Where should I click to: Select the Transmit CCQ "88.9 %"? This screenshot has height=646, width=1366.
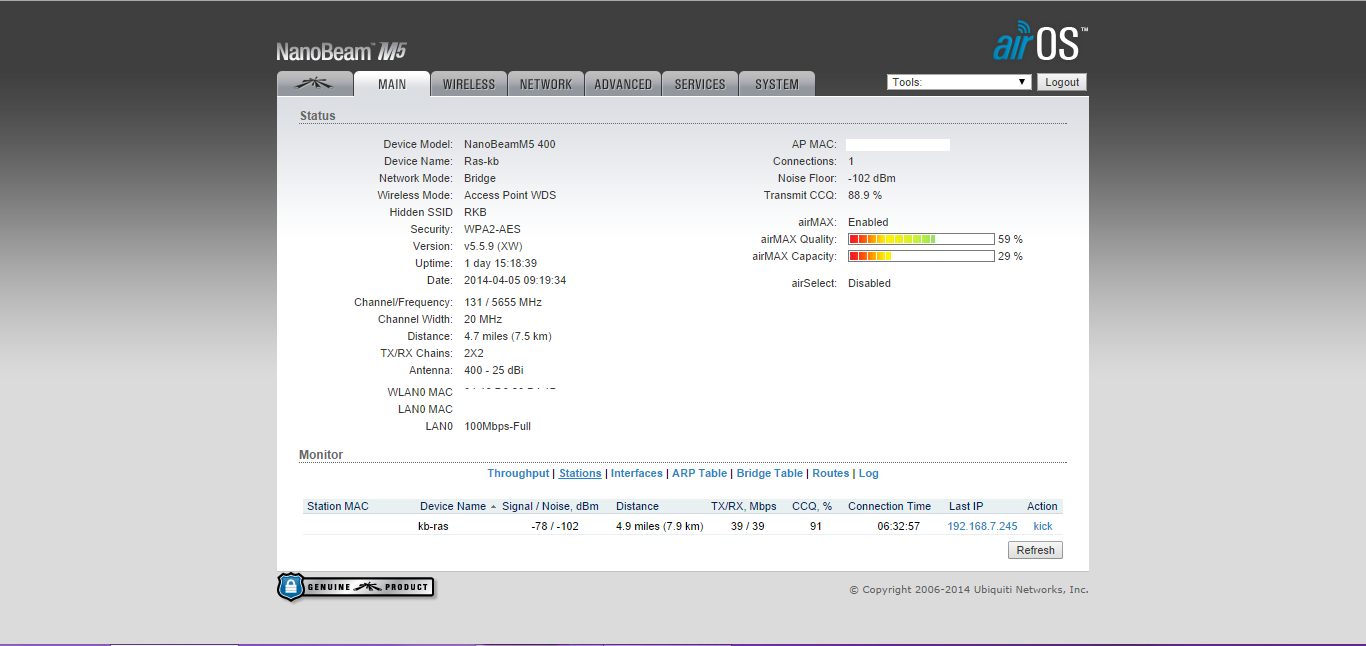pos(865,195)
